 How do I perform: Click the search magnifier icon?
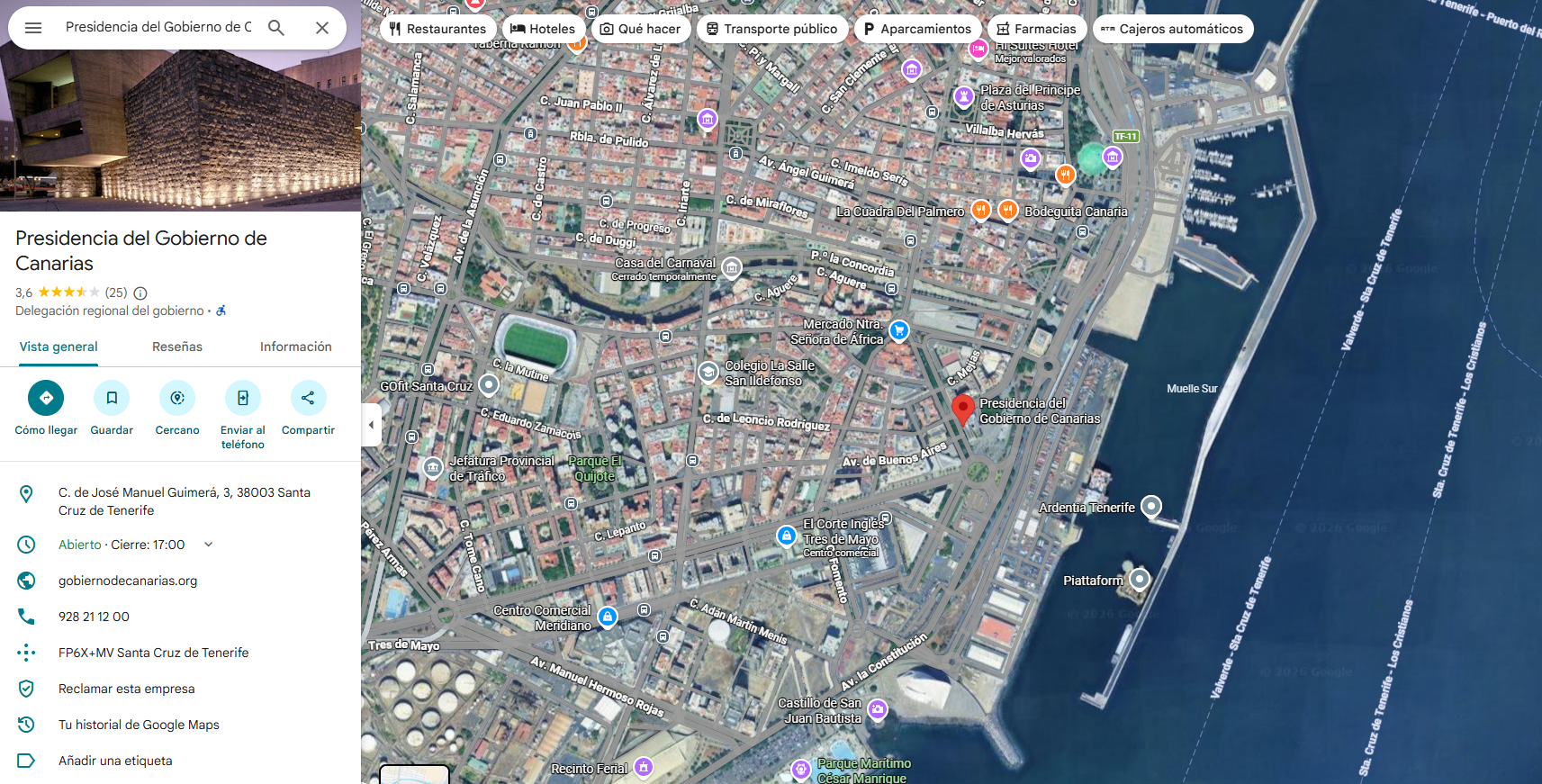pos(276,28)
